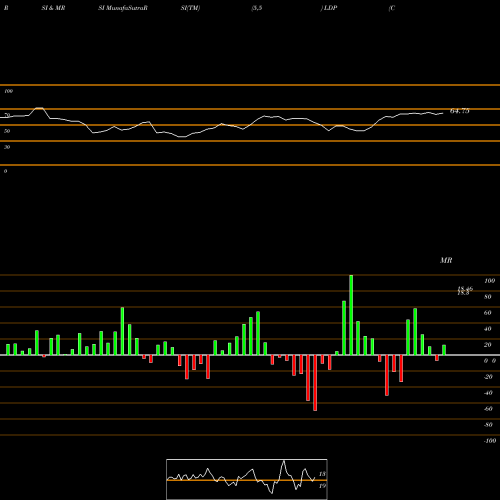The height and width of the screenshot is (500, 500).
Task: Click the 50 level label on RSI panel
Action: (7, 131)
